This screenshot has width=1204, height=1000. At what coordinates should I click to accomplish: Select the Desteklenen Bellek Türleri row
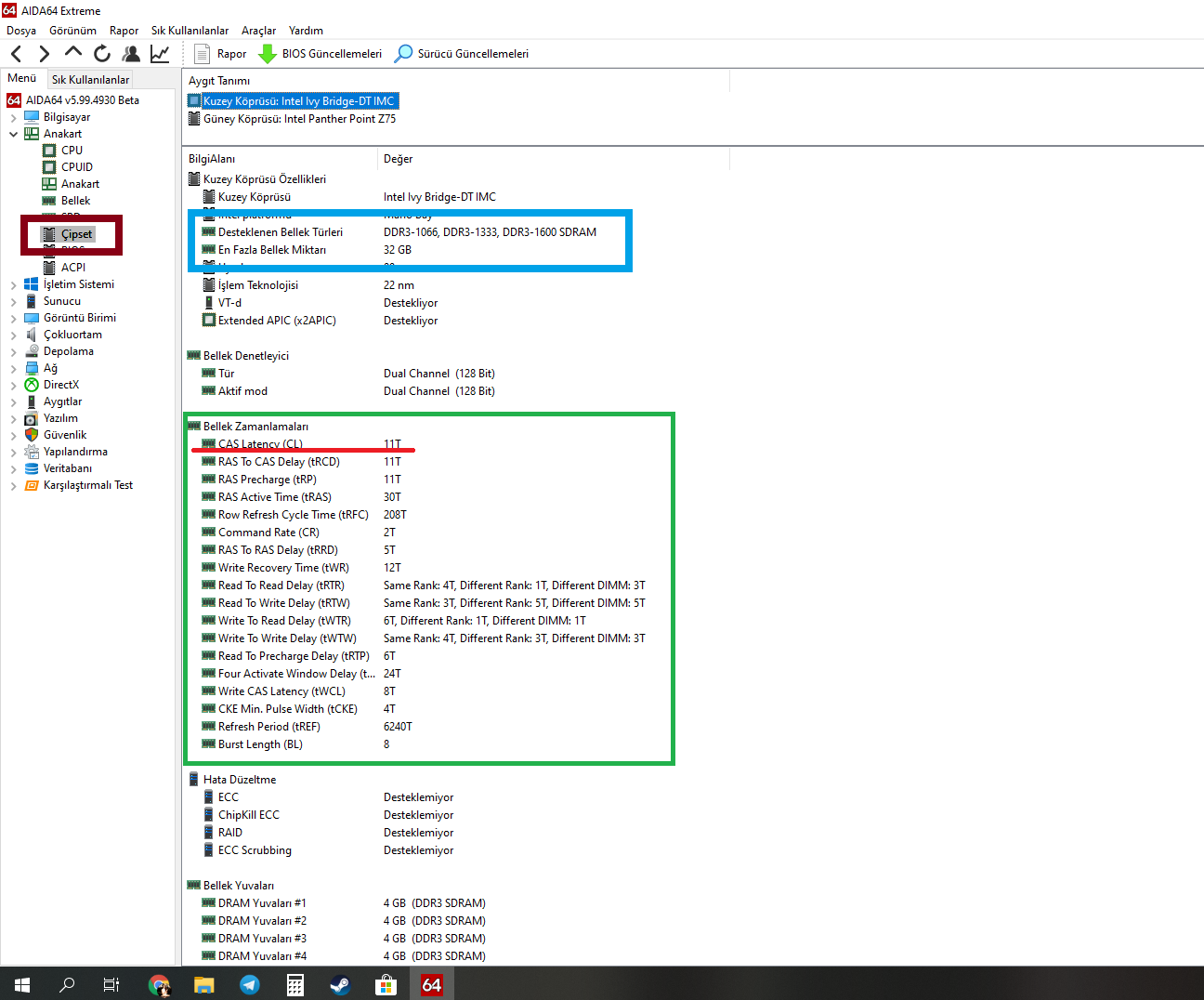pyautogui.click(x=399, y=232)
